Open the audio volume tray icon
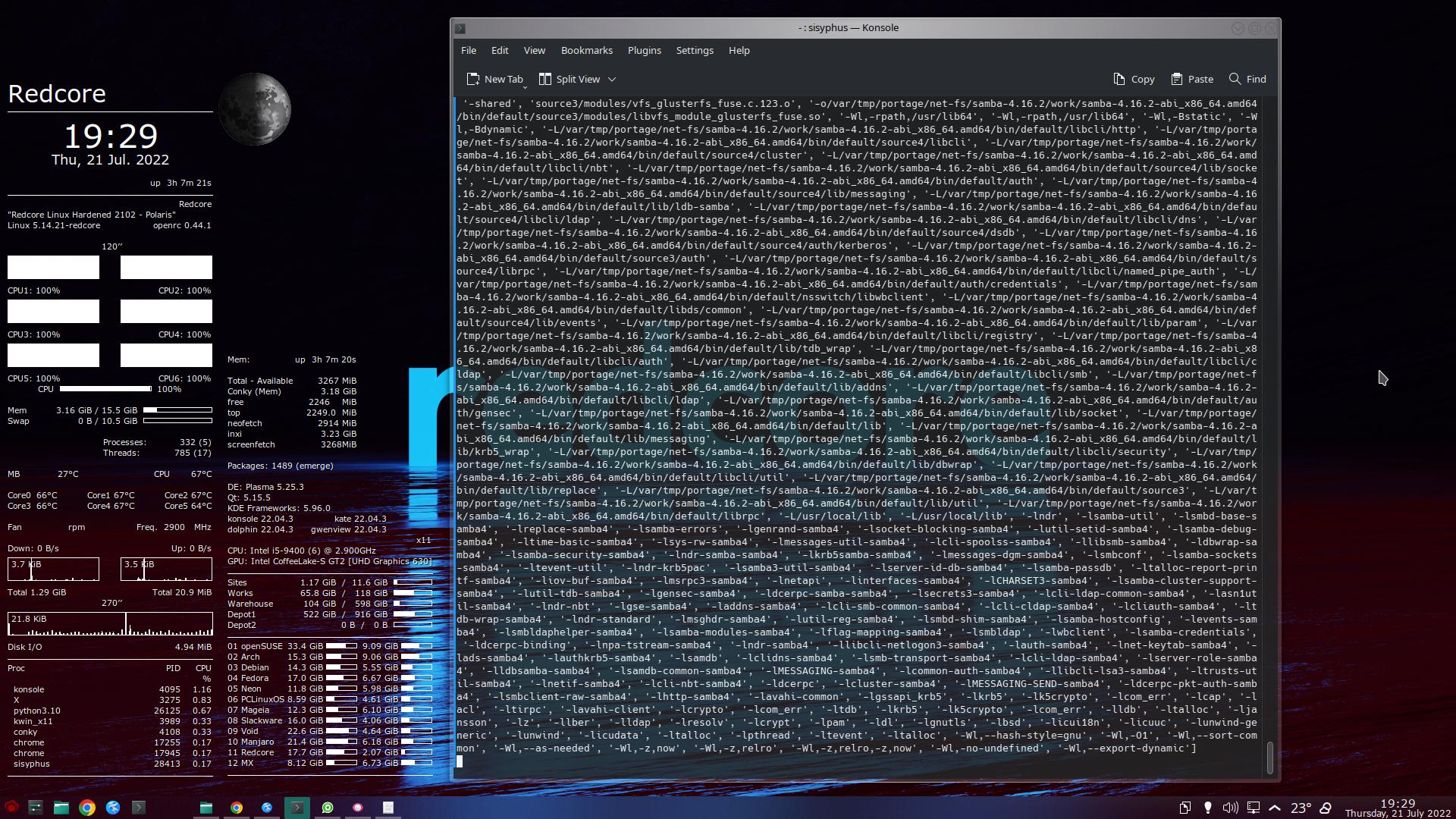Screen dimensions: 1456x819 (1231, 808)
